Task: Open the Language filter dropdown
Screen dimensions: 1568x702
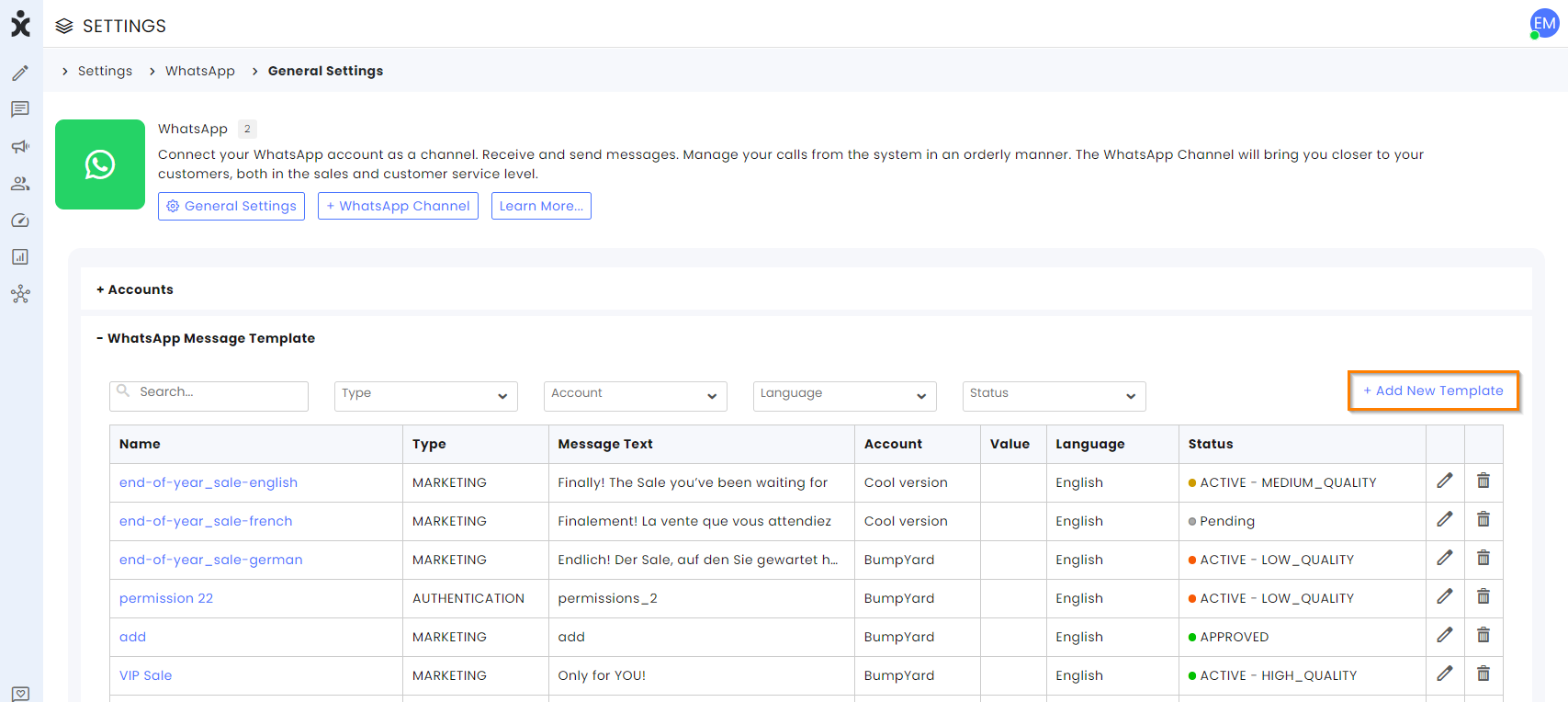Action: (x=845, y=396)
